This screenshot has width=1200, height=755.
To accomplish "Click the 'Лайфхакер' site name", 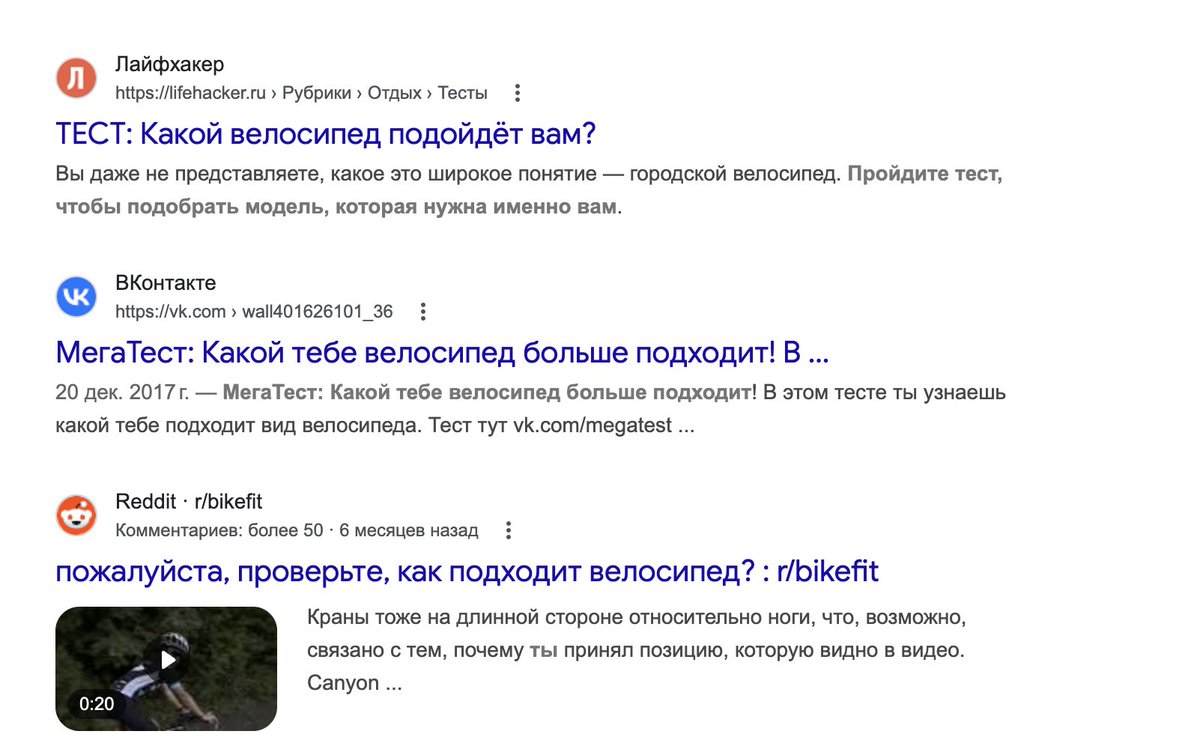I will pyautogui.click(x=170, y=64).
